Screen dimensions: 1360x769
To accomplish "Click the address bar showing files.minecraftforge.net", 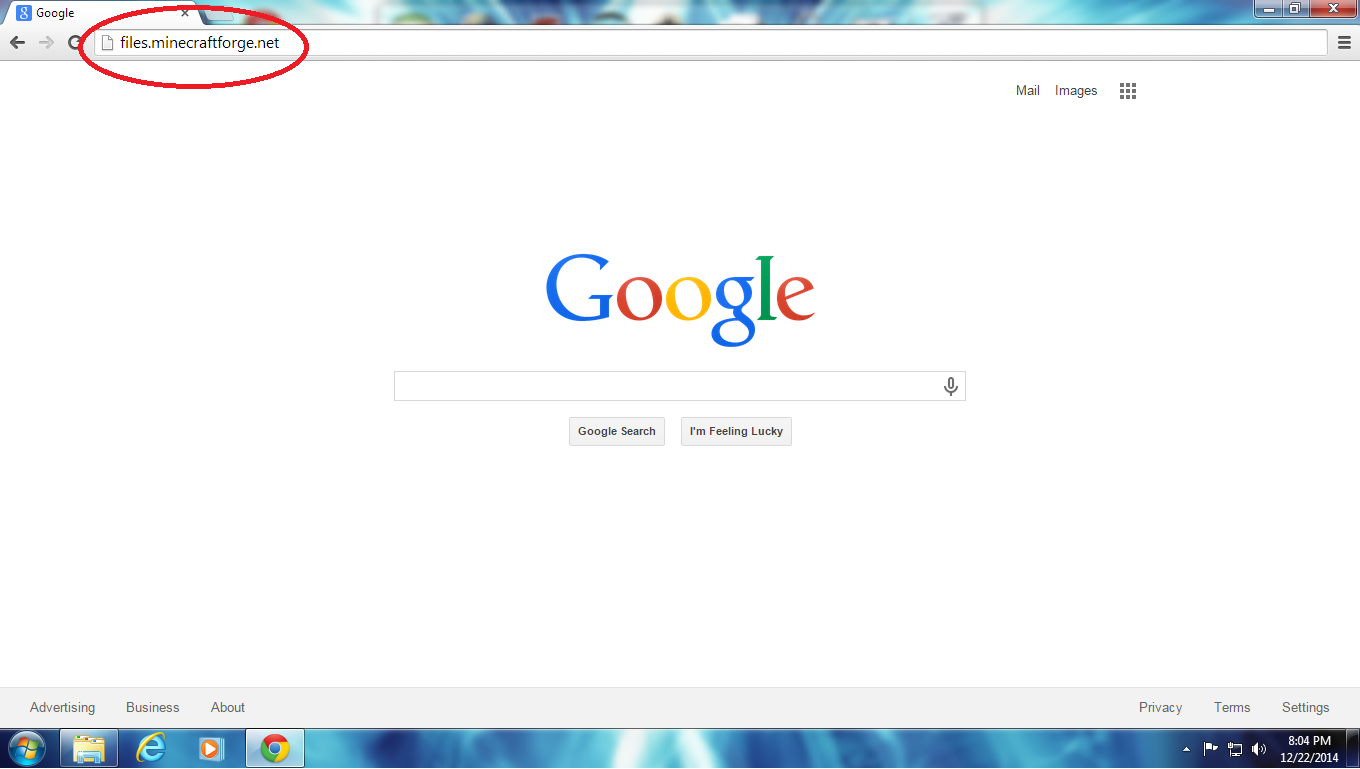I will [711, 43].
